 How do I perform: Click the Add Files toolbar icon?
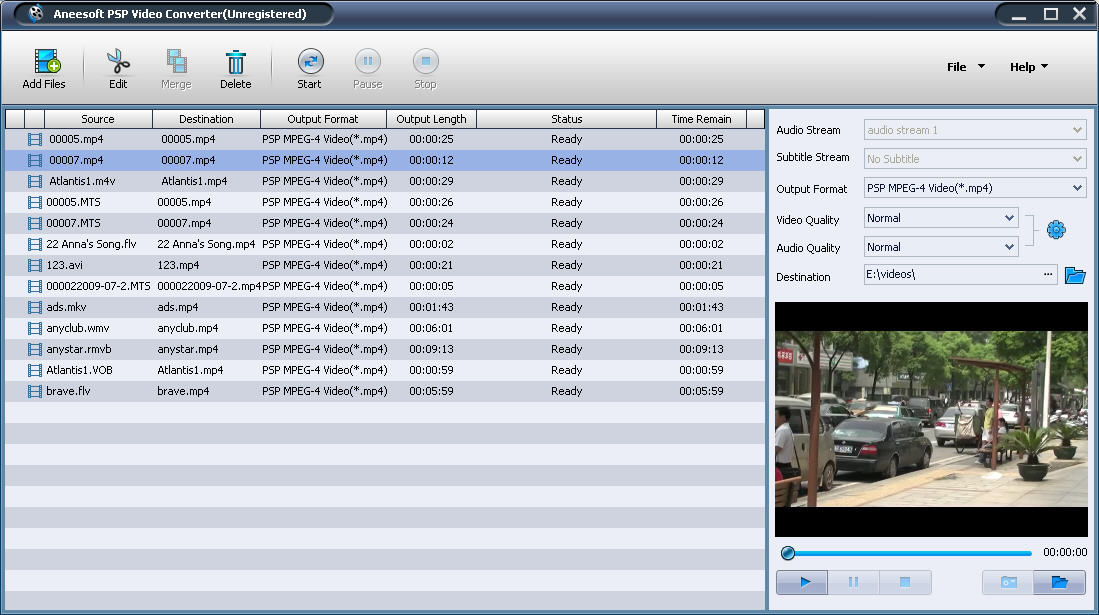pos(46,62)
